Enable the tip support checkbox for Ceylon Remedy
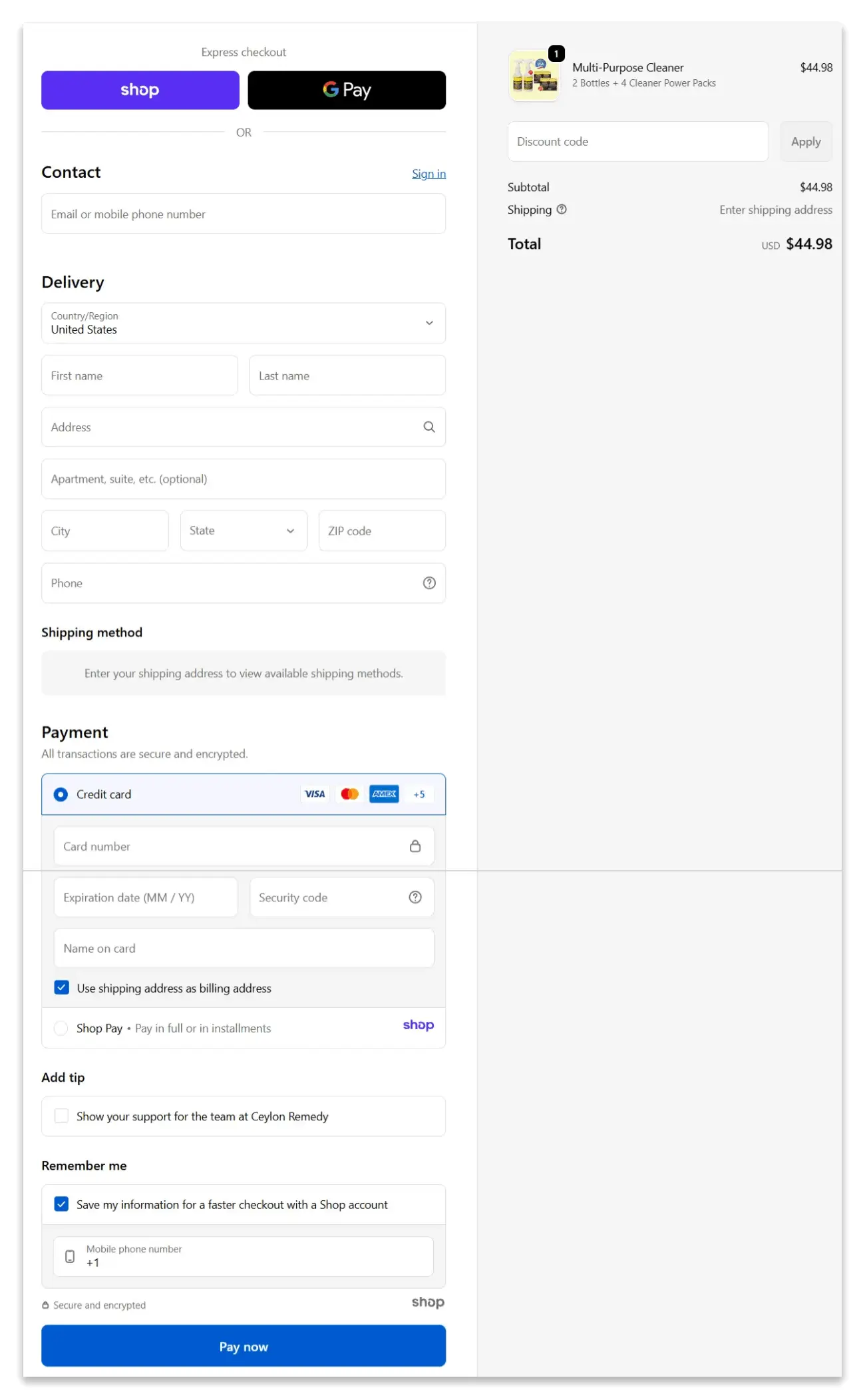 [62, 1116]
